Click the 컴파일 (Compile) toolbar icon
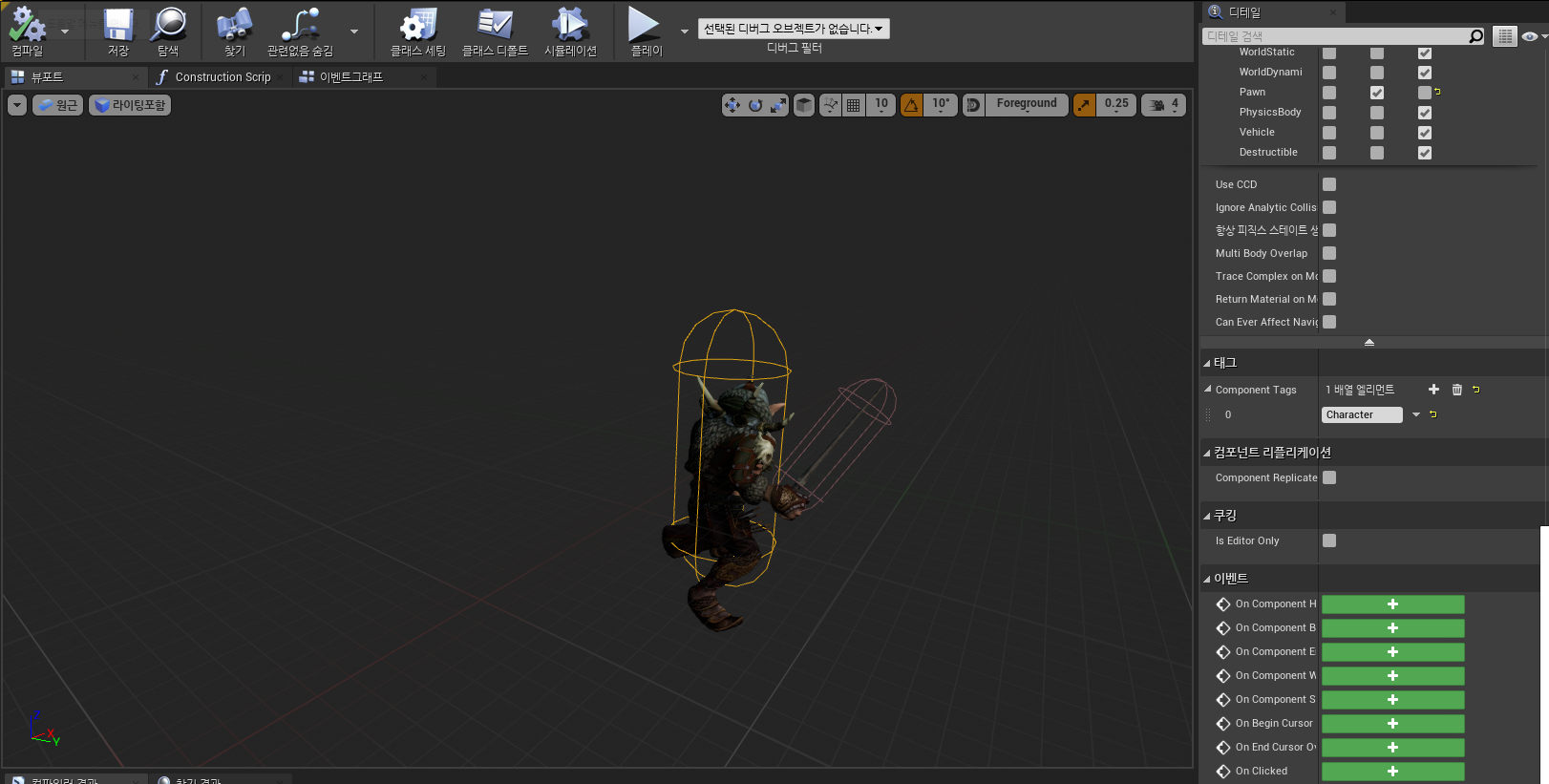1549x784 pixels. click(27, 26)
